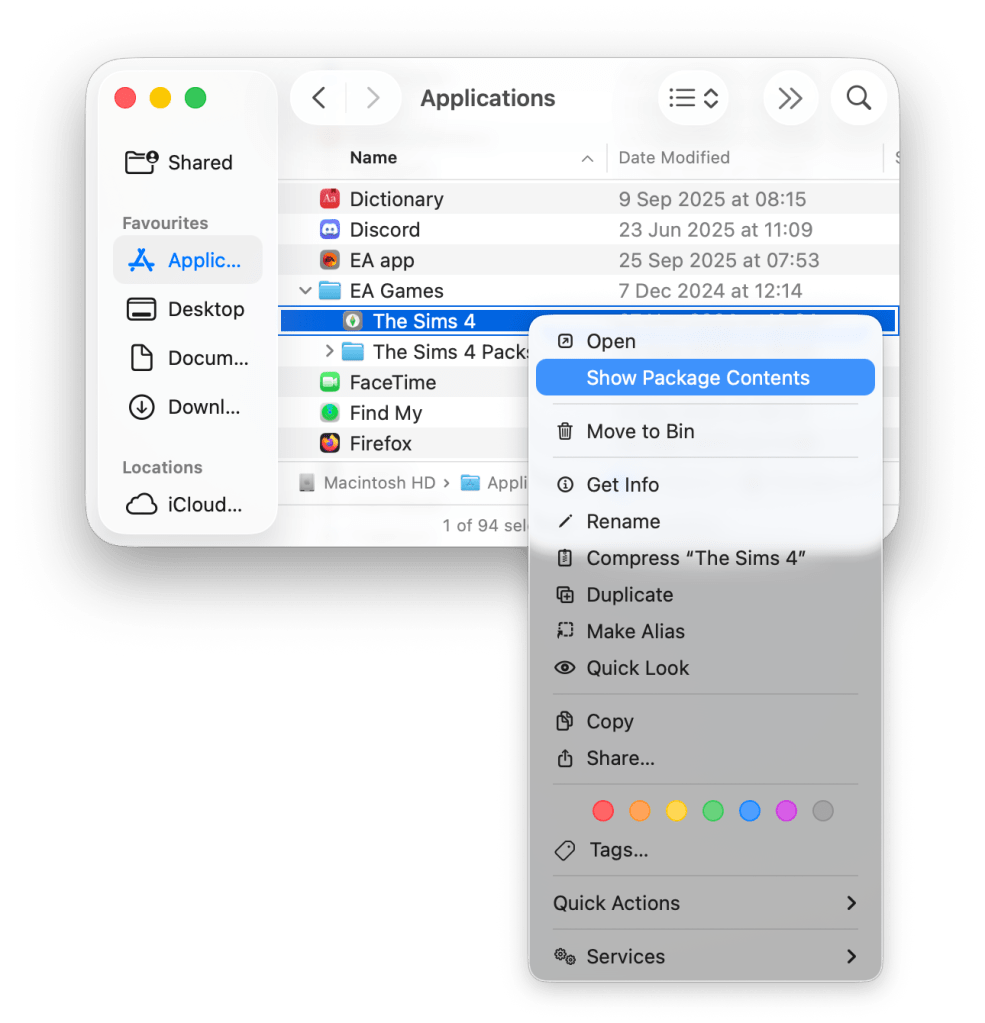Sort by the Name column header
Screen dimensions: 985x1023
click(374, 158)
